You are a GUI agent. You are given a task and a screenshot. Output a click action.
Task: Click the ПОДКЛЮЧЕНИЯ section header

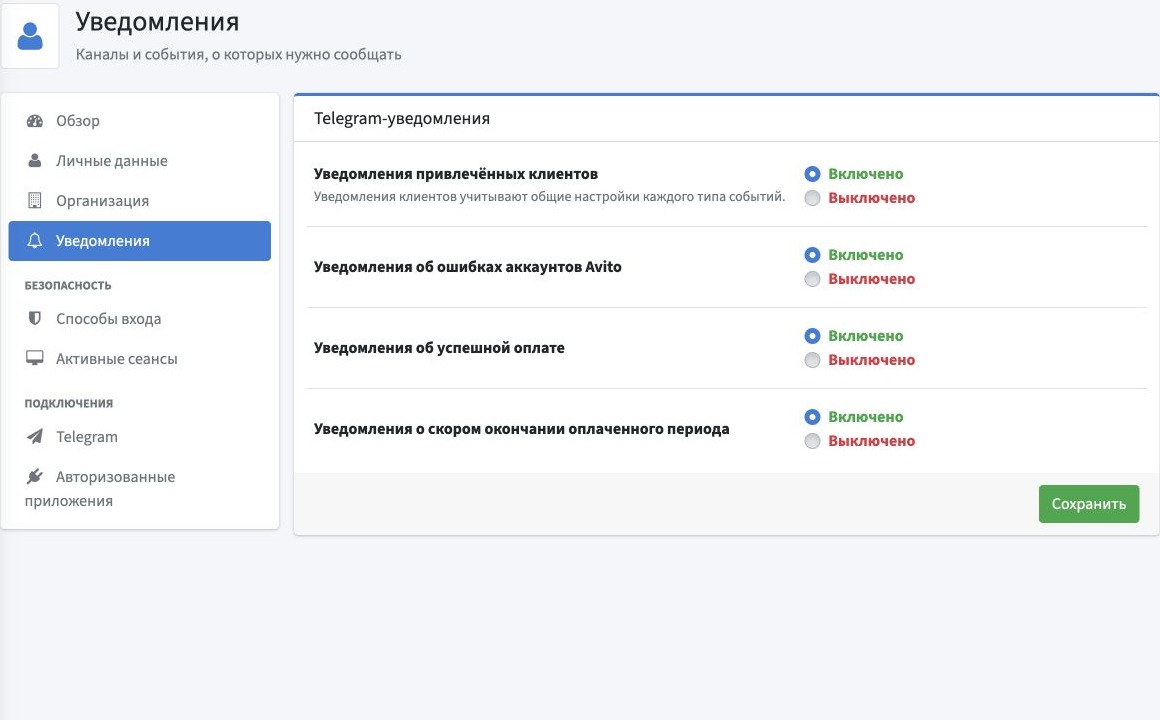click(69, 403)
